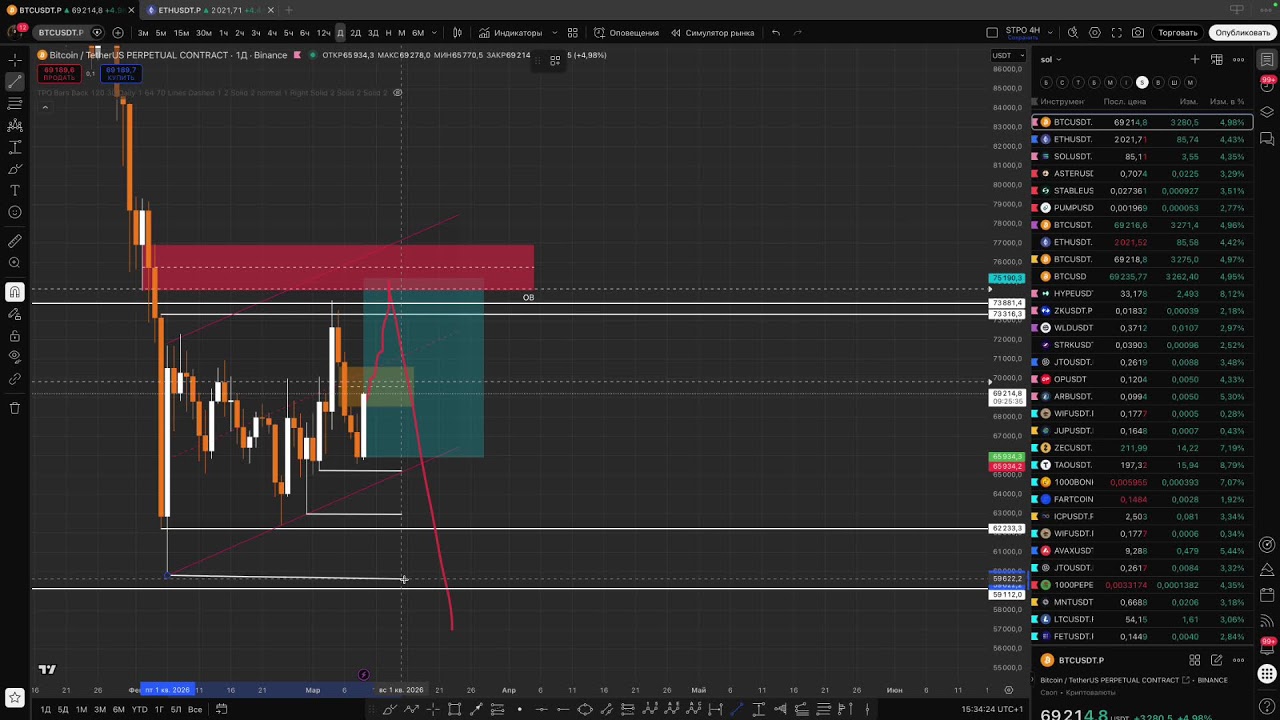Set date range to 1М
Image resolution: width=1280 pixels, height=720 pixels.
click(82, 710)
